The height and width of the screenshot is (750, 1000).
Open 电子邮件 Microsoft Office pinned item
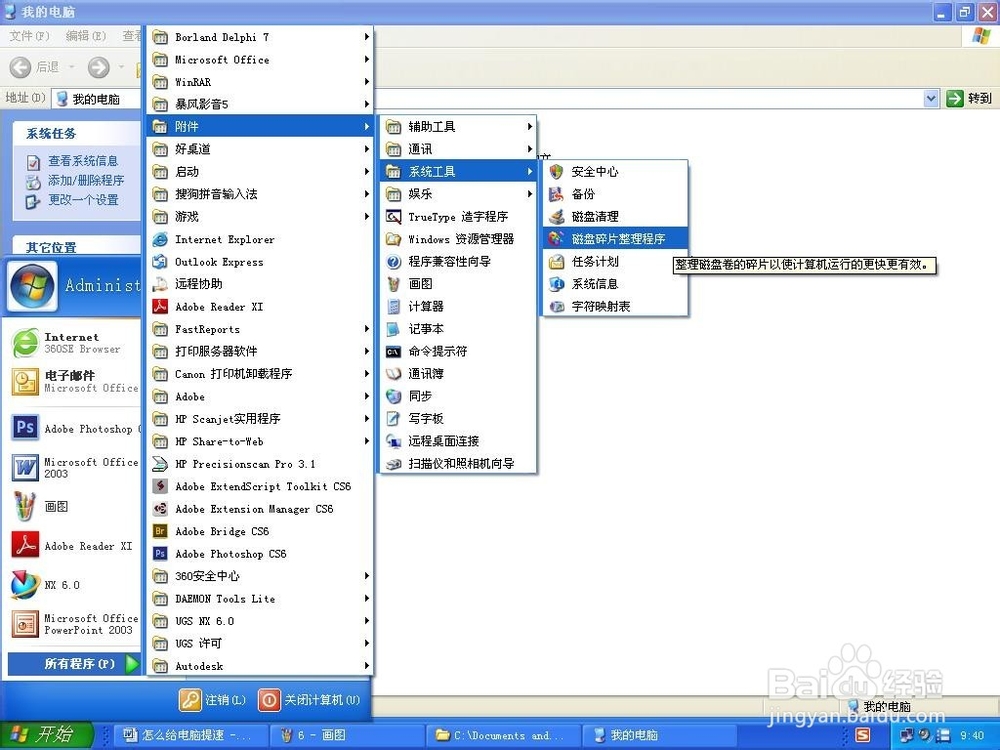[73, 381]
